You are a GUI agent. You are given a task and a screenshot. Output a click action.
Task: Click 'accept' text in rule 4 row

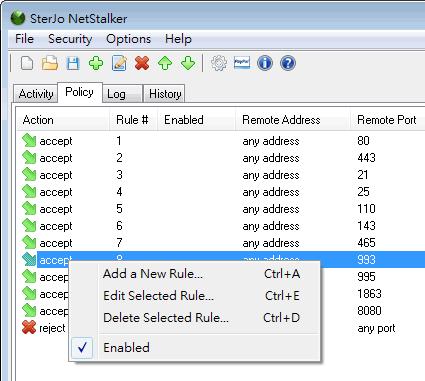click(x=56, y=192)
